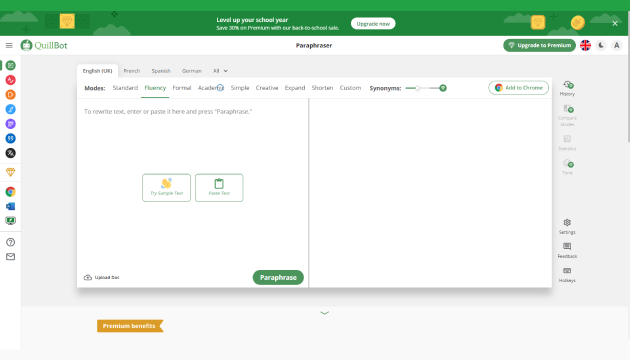Click the yellow Premium diamond sidebar icon
Viewport: 630px width, 360px height.
coord(10,172)
